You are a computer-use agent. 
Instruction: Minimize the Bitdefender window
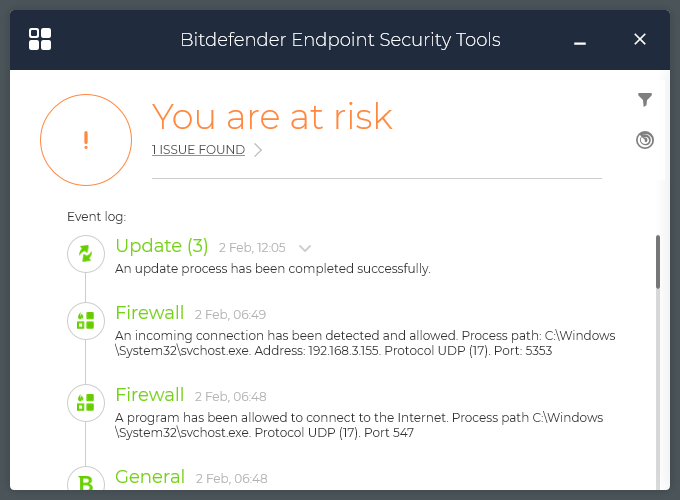point(580,41)
